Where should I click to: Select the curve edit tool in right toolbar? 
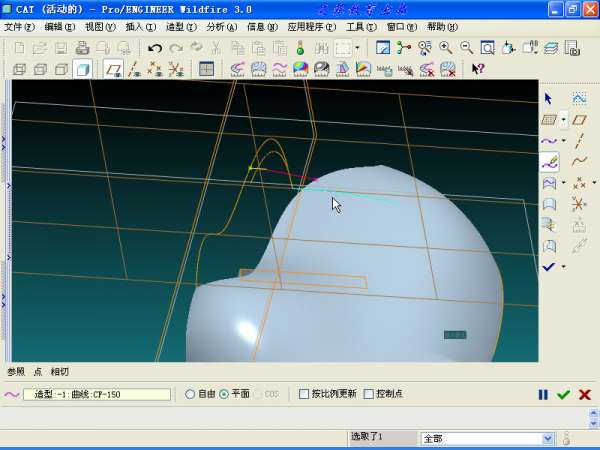(548, 162)
